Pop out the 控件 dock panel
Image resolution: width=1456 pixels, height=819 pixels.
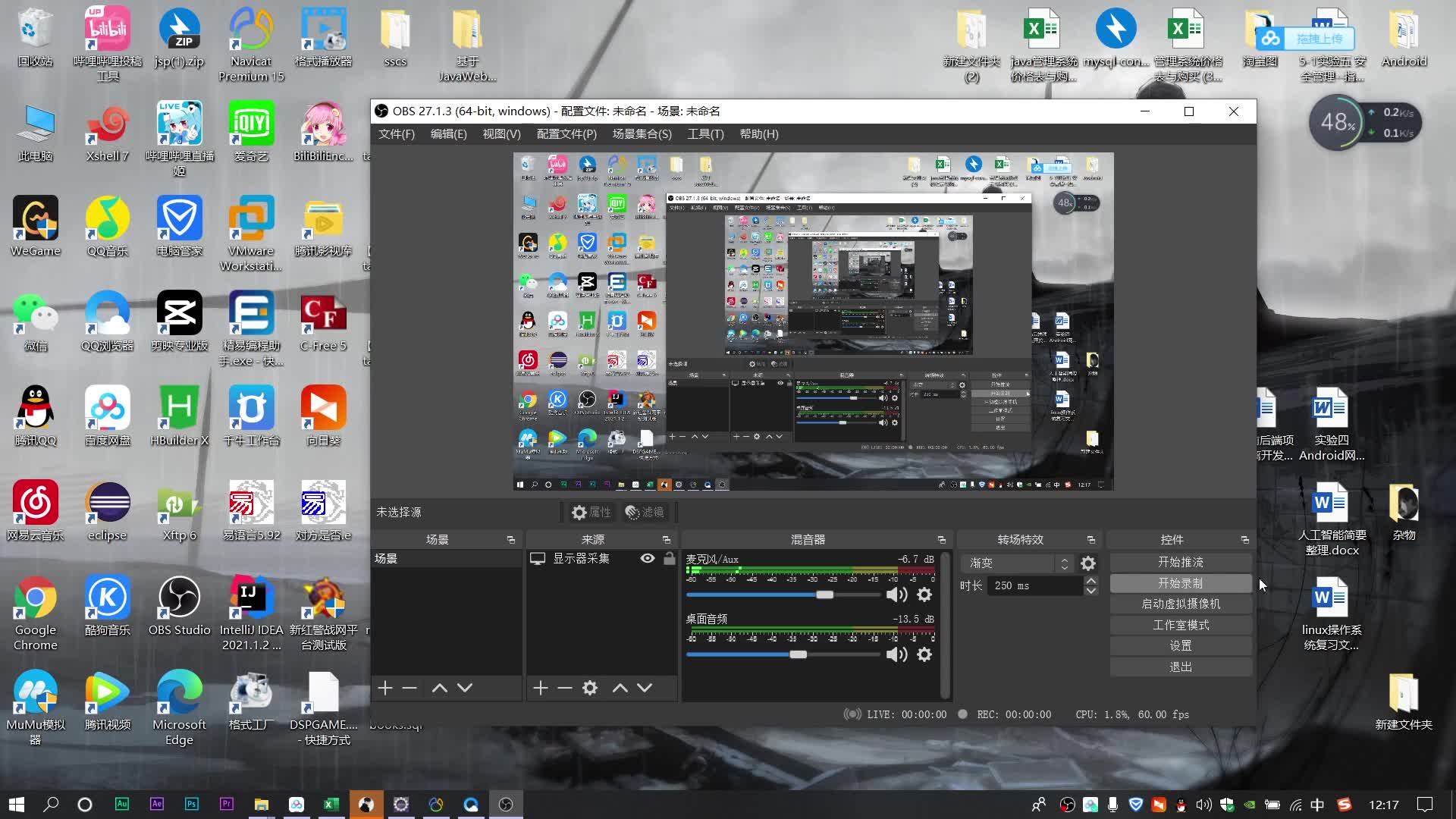coord(1245,540)
